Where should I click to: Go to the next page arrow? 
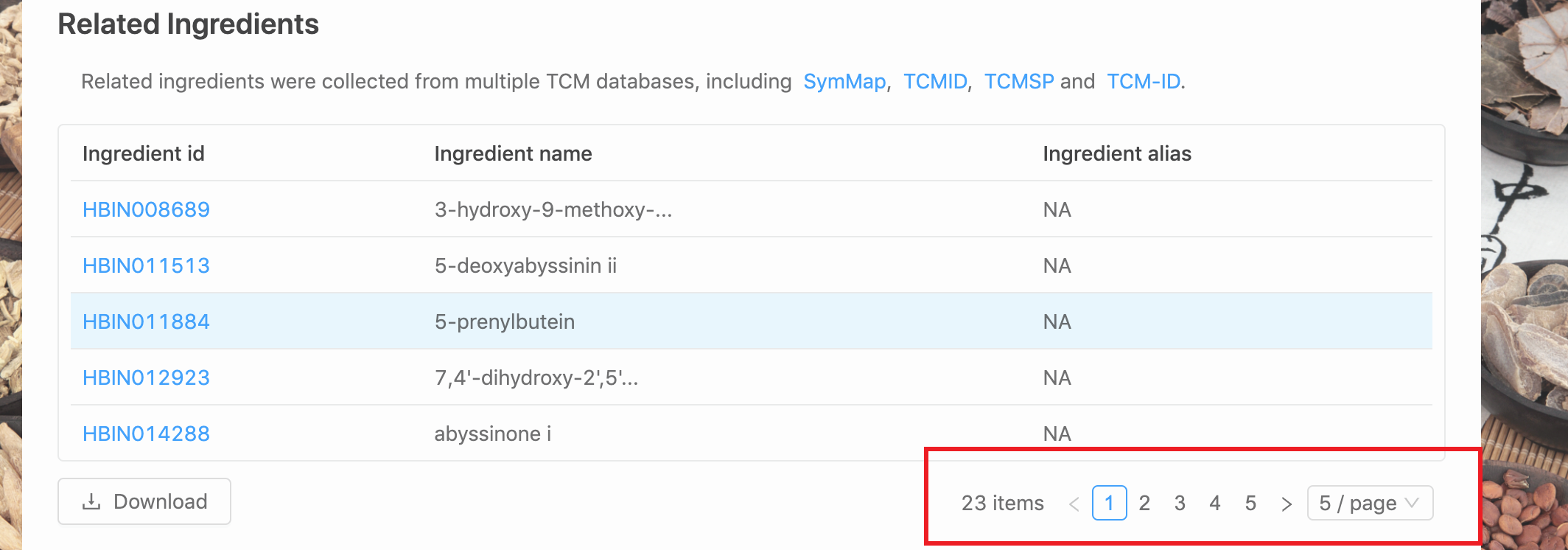click(1287, 504)
